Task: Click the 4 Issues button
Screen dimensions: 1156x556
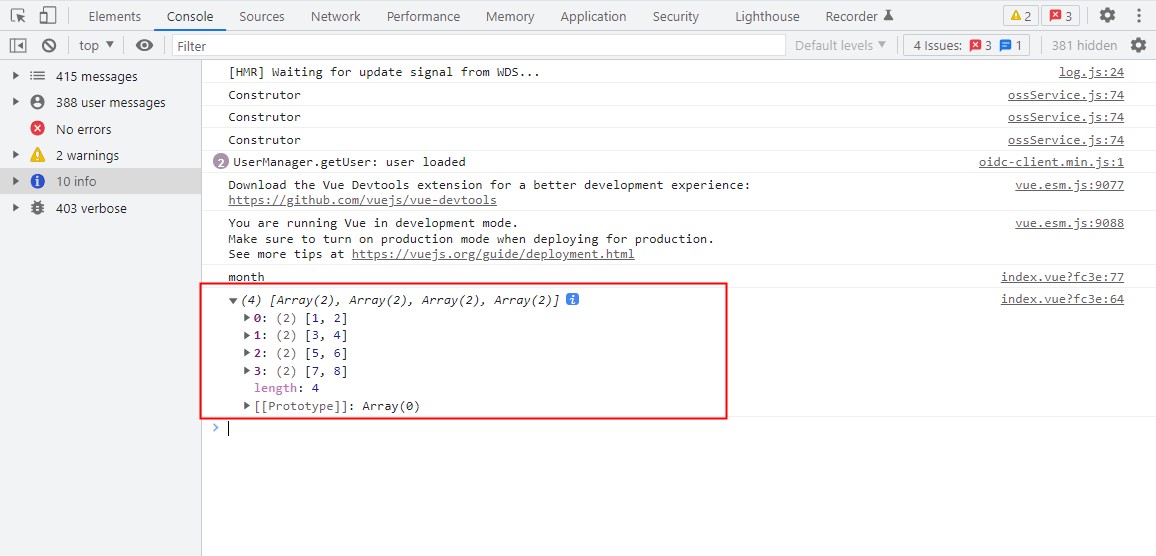Action: click(x=967, y=46)
